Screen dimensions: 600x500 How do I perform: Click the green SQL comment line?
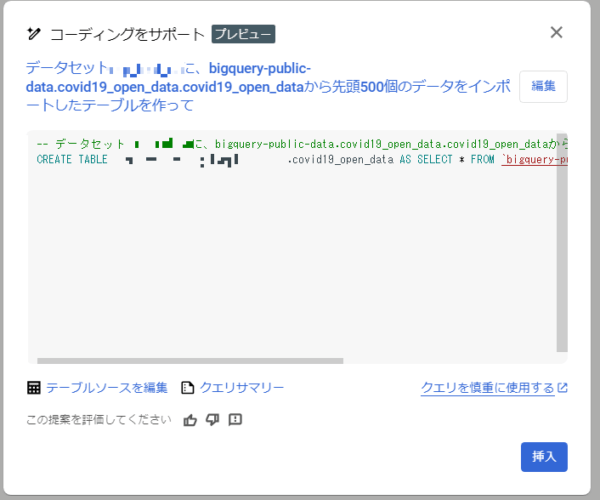(x=302, y=144)
